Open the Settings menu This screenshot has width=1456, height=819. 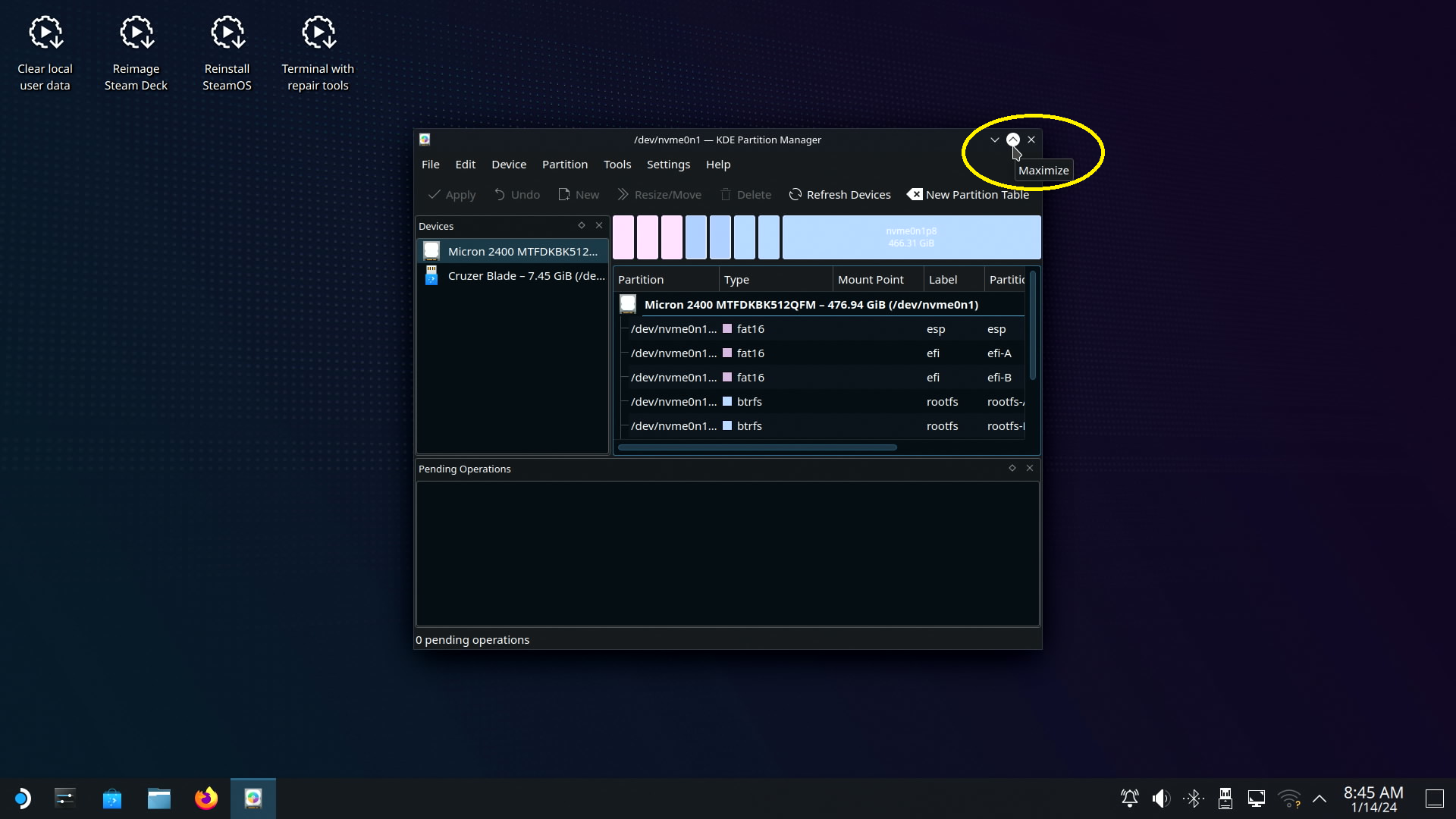coord(668,165)
